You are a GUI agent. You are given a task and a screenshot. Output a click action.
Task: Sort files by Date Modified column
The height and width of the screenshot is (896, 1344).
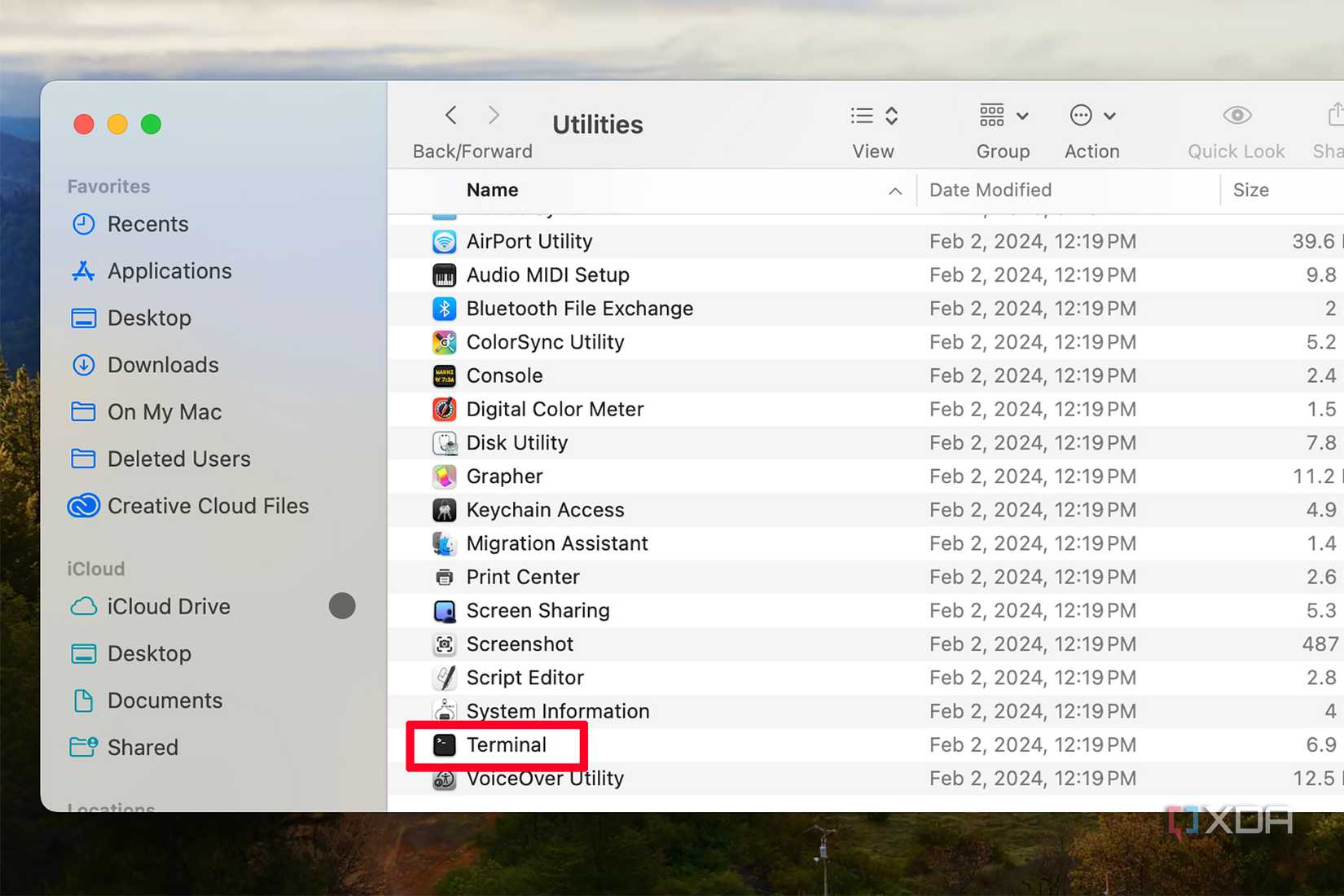(x=990, y=190)
